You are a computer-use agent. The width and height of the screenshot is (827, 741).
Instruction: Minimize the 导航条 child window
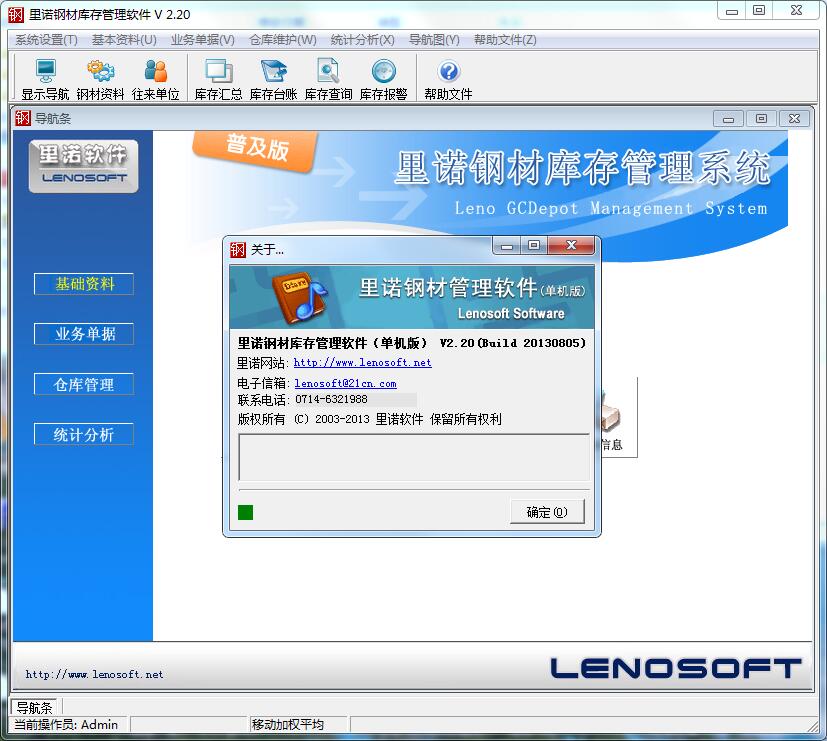coord(728,119)
